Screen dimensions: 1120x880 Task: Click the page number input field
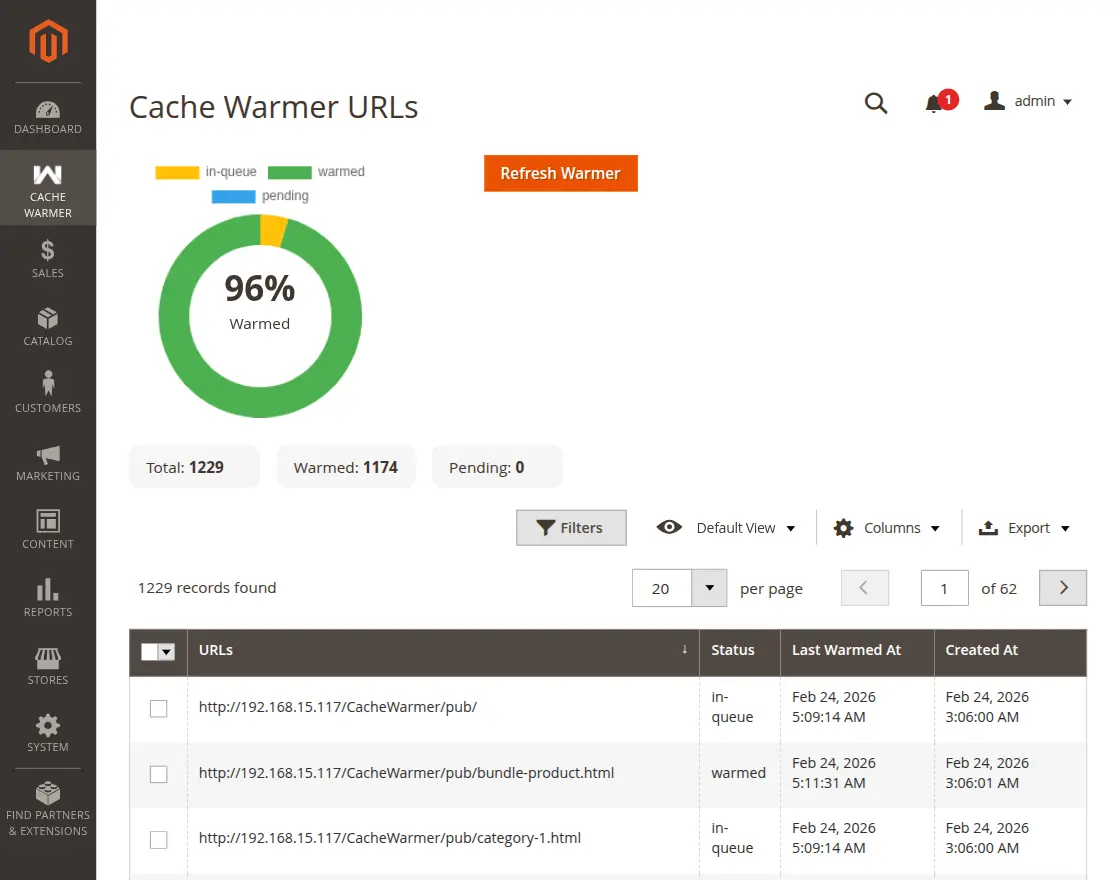[x=944, y=588]
